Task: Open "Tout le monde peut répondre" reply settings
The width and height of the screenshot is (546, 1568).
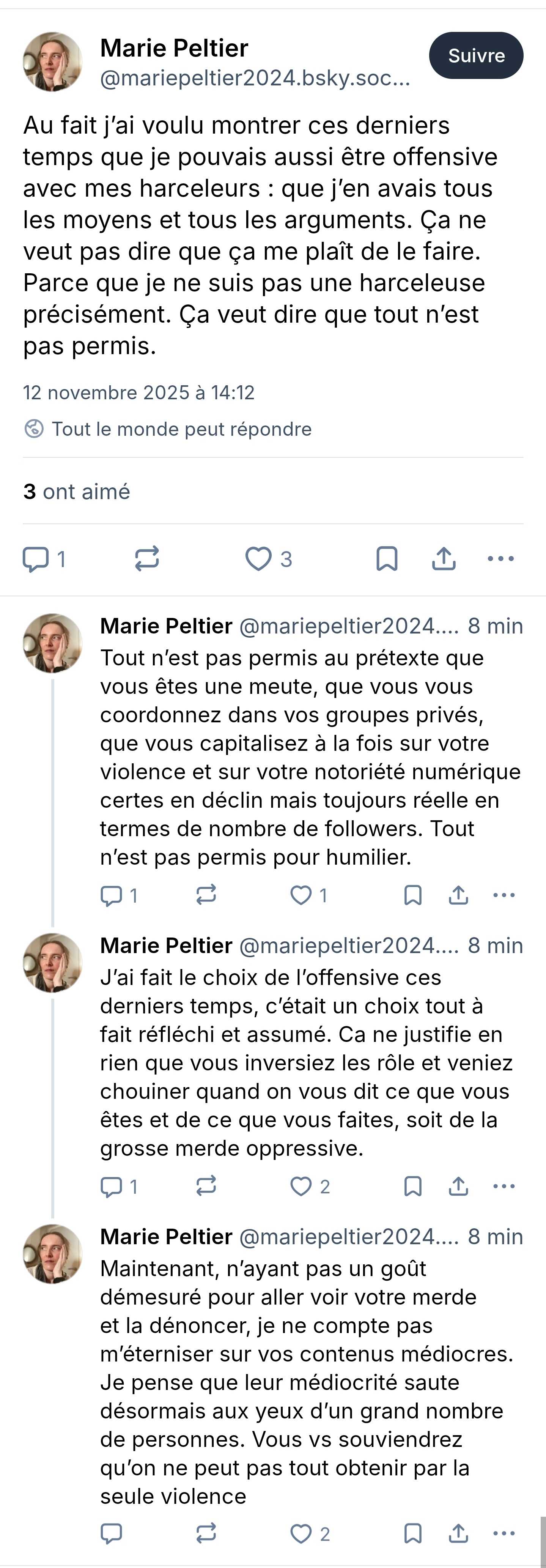Action: click(x=181, y=429)
